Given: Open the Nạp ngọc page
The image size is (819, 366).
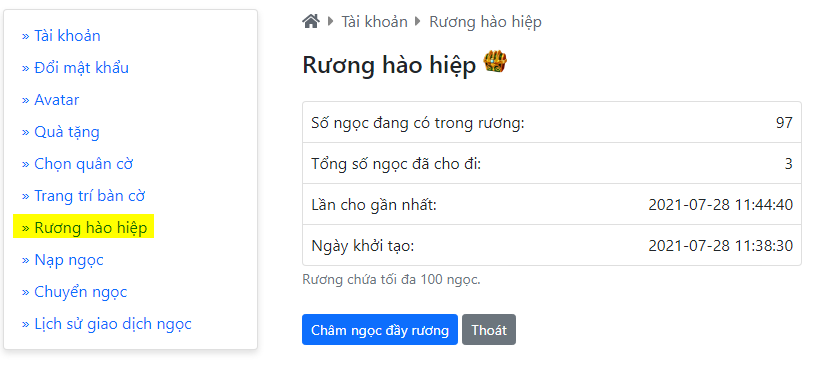Looking at the screenshot, I should coord(63,260).
